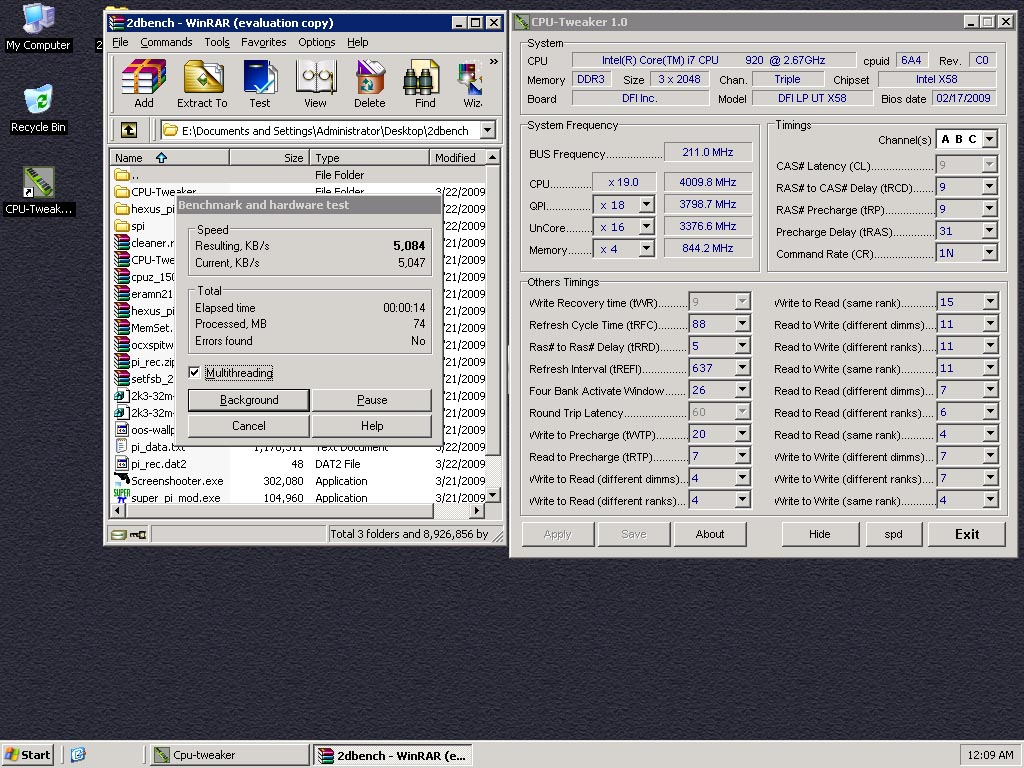The width and height of the screenshot is (1024, 768).
Task: Click Help in the benchmark dialog
Action: [372, 426]
